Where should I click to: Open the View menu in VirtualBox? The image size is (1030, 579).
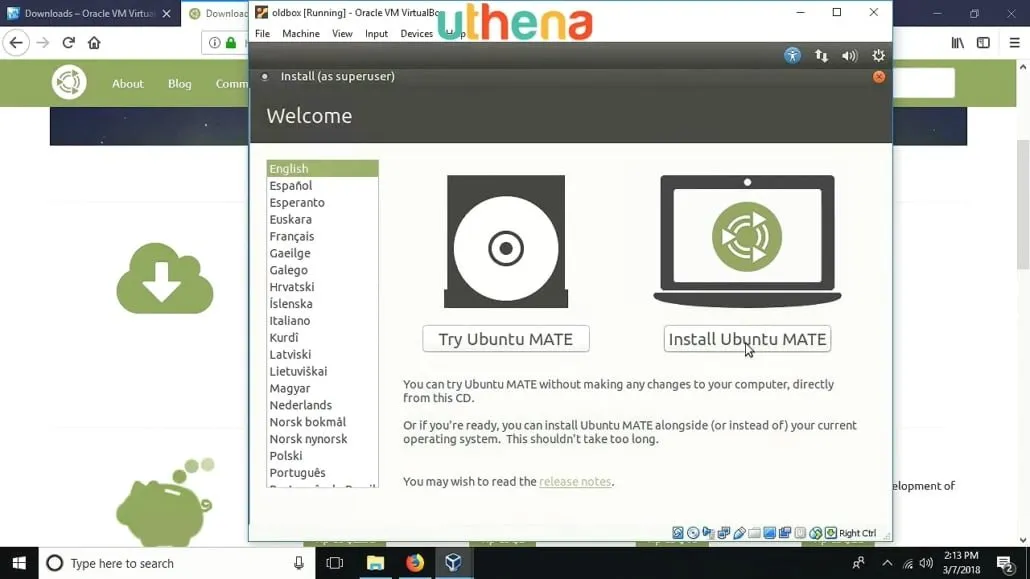[342, 34]
